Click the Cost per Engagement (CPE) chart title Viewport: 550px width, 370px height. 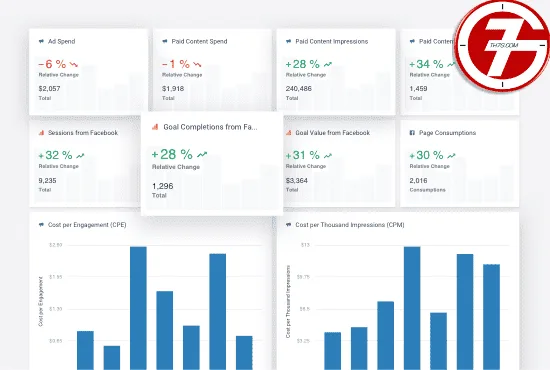tap(87, 225)
